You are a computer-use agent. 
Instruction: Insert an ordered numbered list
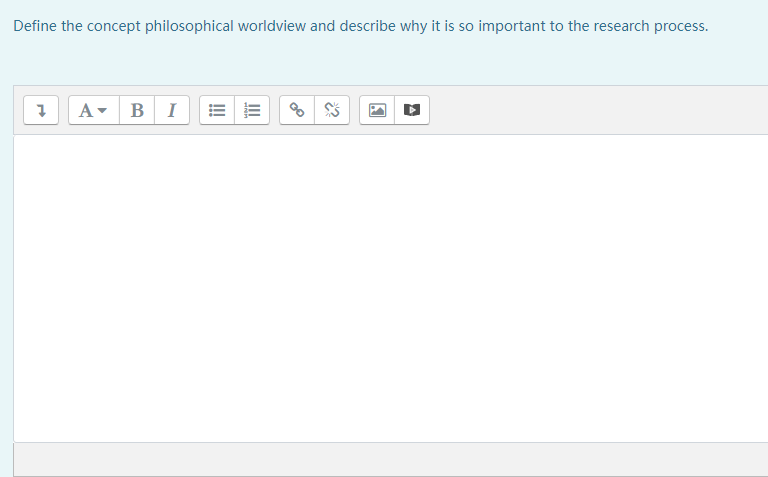tap(252, 110)
